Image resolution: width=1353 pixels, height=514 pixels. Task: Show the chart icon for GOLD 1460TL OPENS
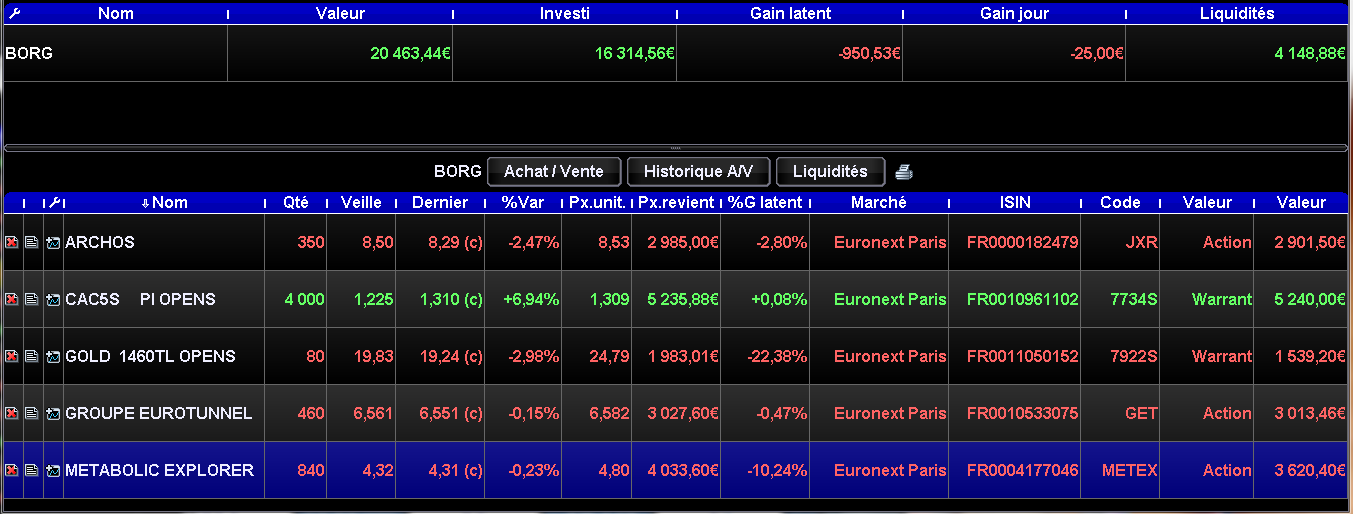(x=53, y=357)
